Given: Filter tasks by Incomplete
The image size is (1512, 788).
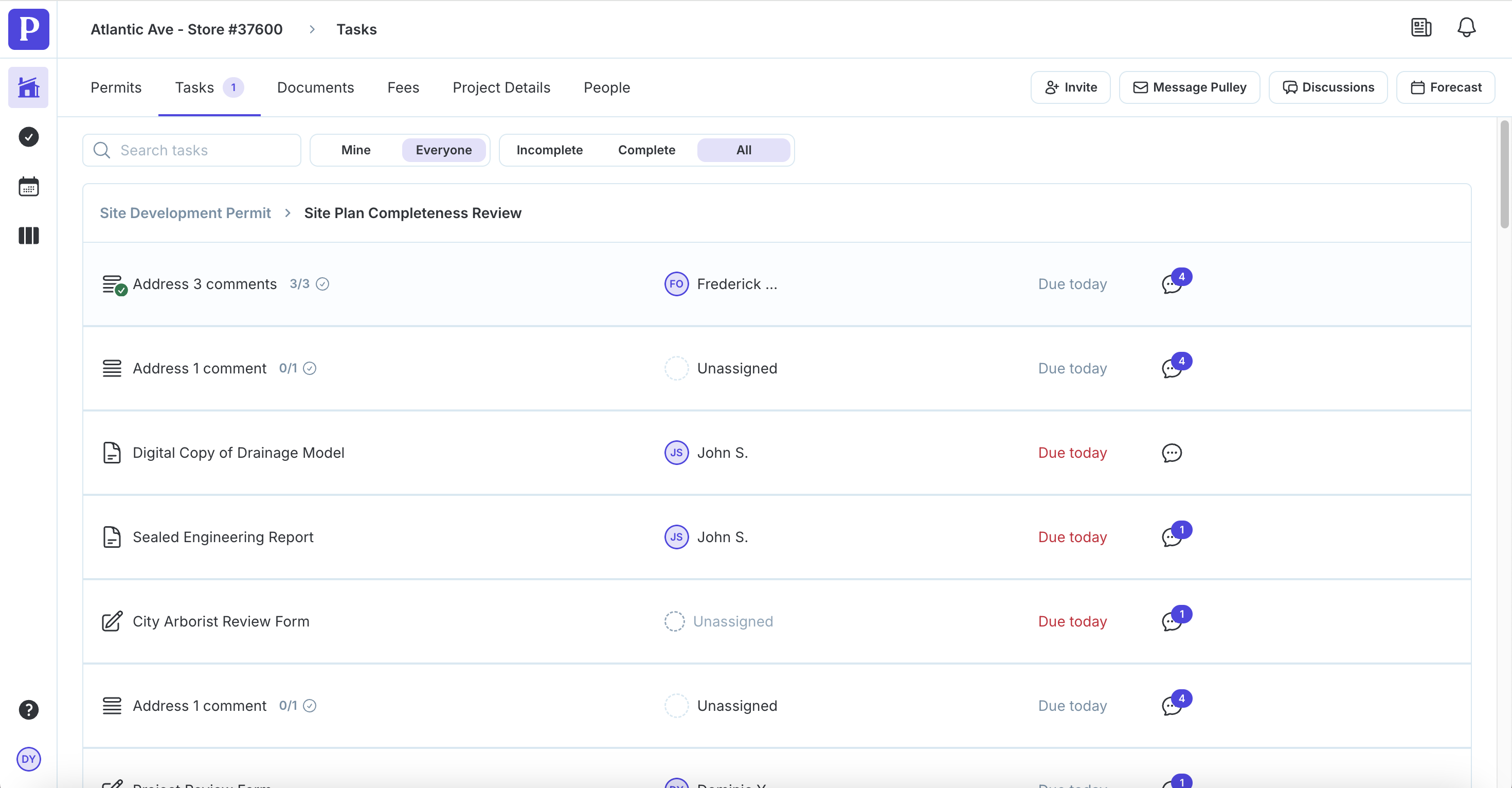Looking at the screenshot, I should click(x=549, y=150).
